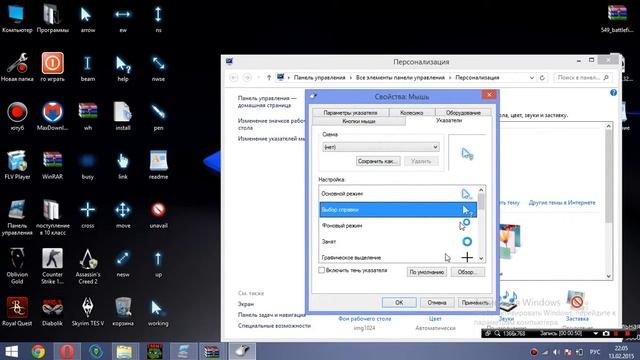Select the Assassin's Creed 2 desktop shortcut
This screenshot has width=640, height=360.
click(x=88, y=266)
